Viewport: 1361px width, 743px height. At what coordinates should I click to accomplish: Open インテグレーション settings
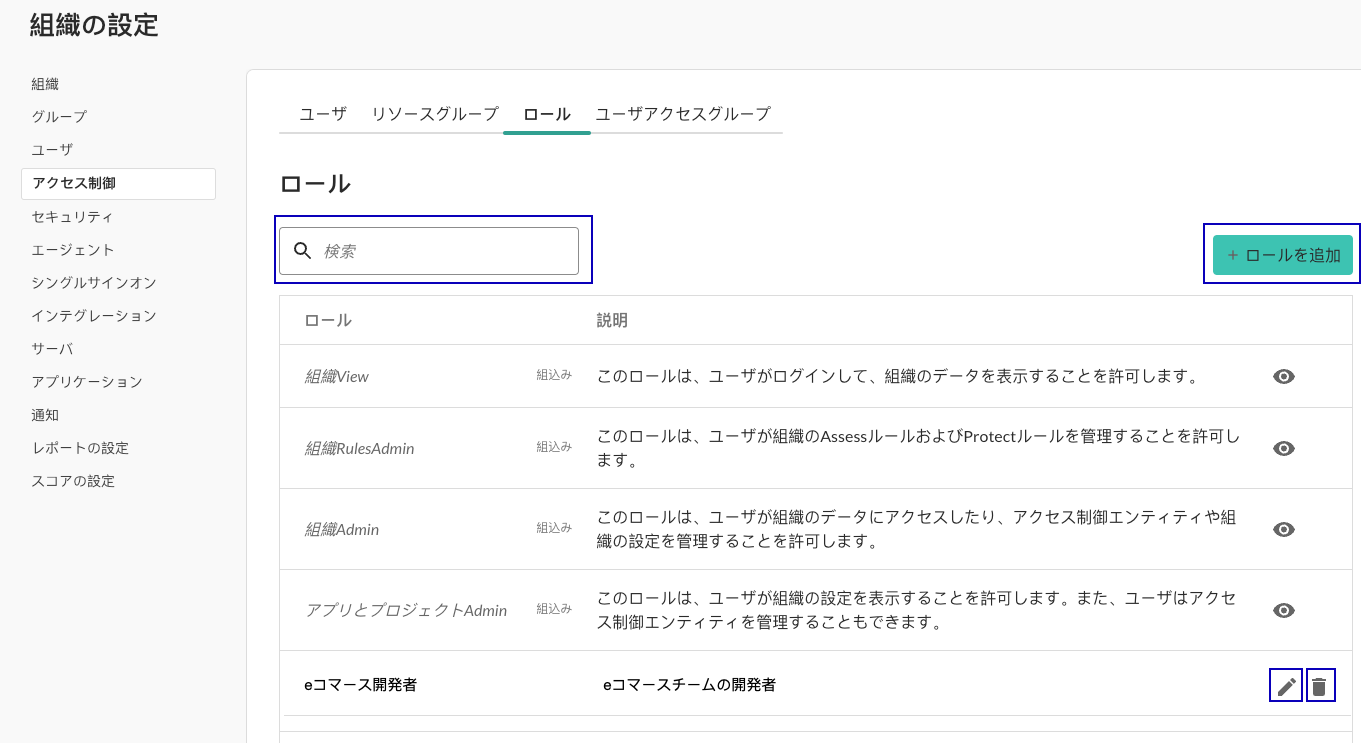pos(94,316)
